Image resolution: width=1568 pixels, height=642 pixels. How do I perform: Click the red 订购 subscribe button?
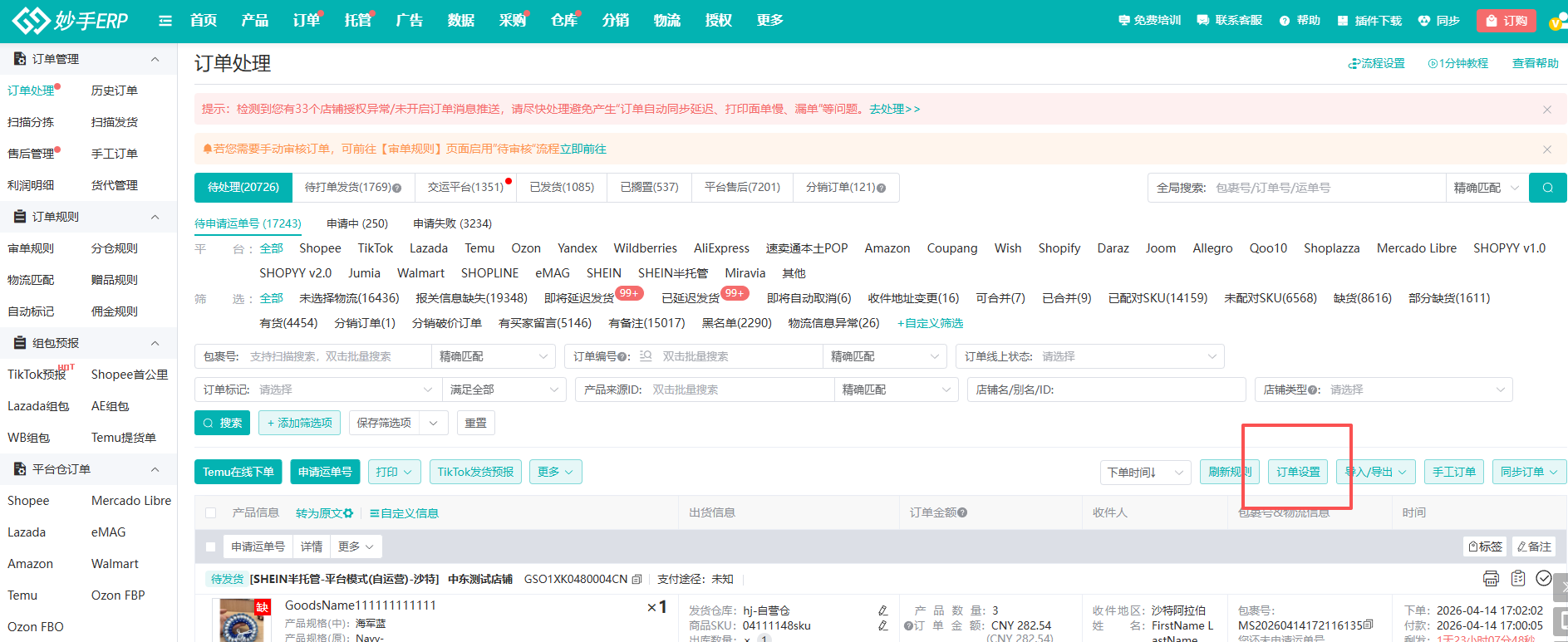pos(1506,21)
